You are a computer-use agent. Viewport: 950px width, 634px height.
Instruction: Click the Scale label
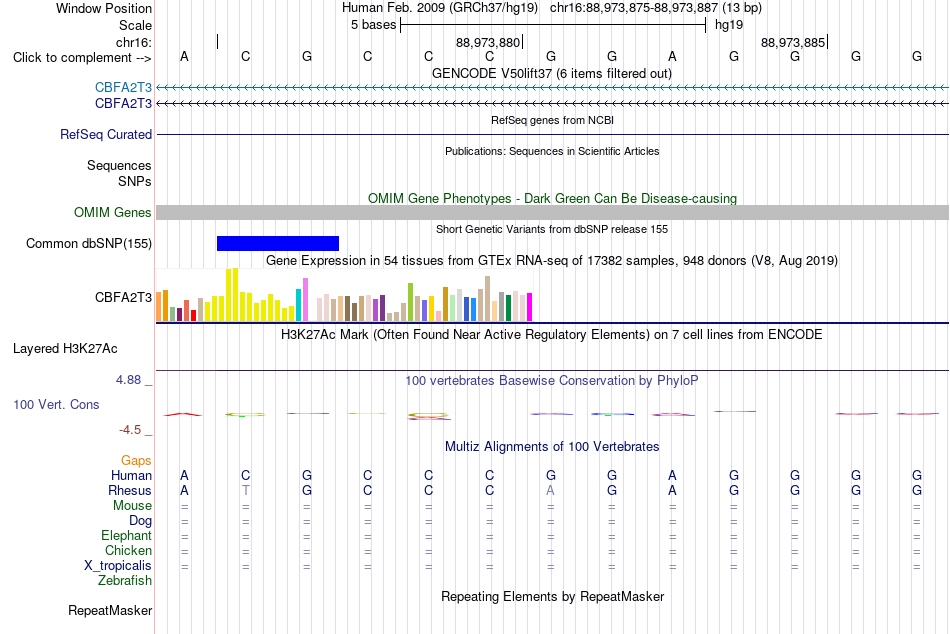click(x=135, y=25)
